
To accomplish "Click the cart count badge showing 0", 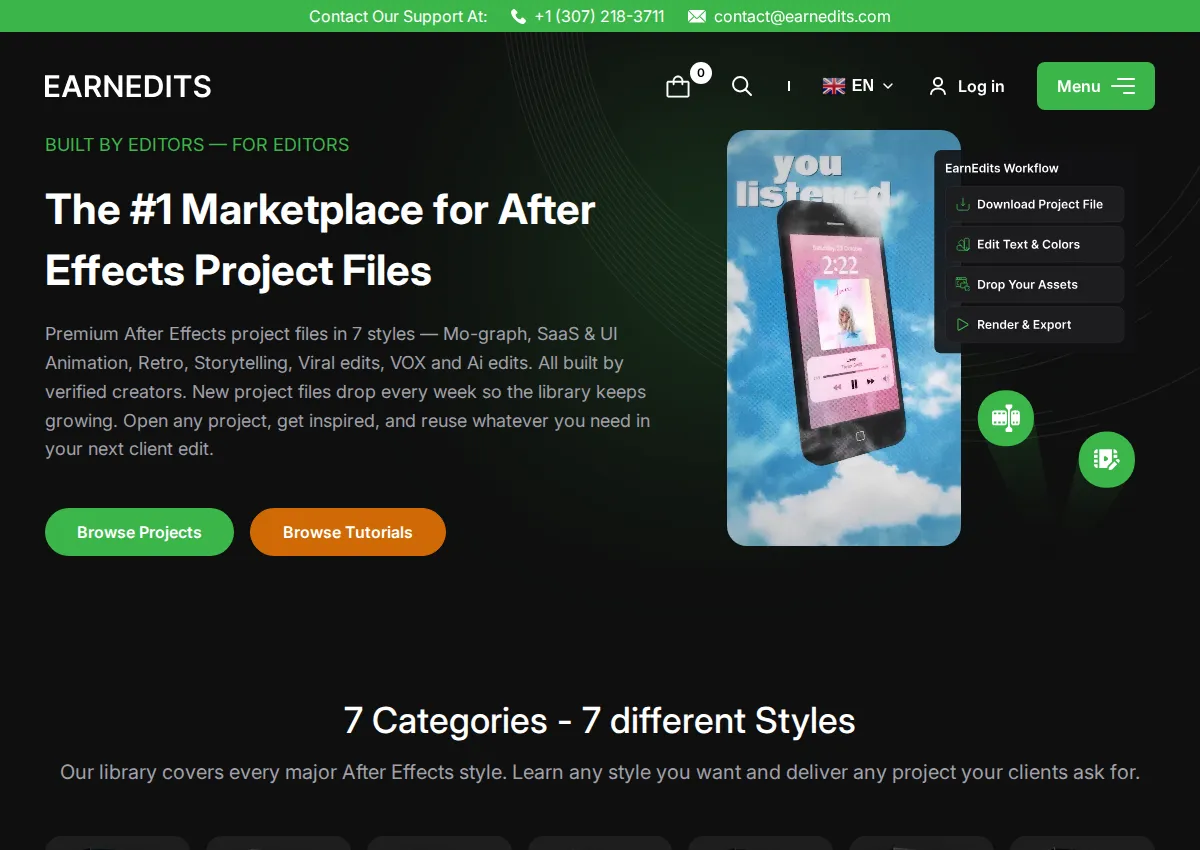I will pyautogui.click(x=701, y=73).
